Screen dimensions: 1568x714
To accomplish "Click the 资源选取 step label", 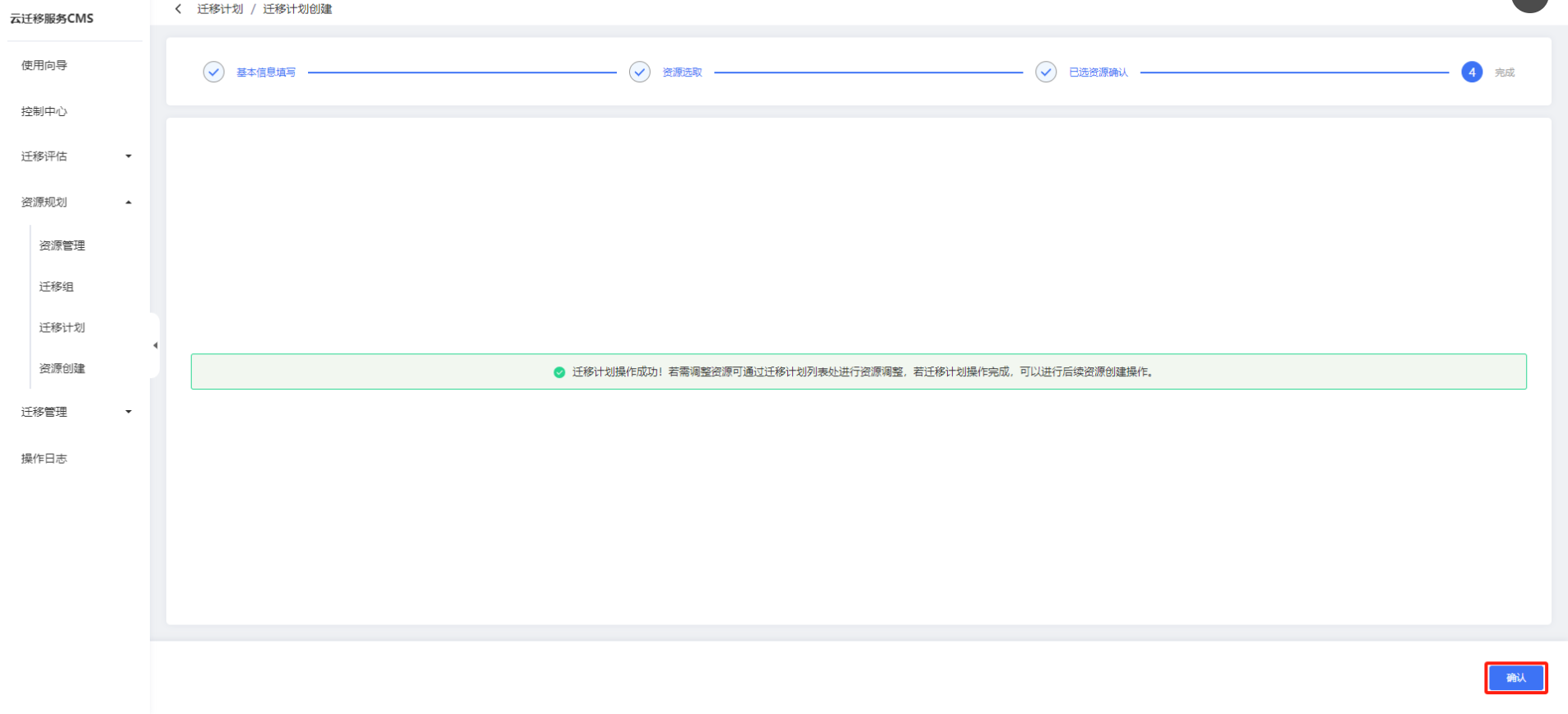I will (x=683, y=72).
